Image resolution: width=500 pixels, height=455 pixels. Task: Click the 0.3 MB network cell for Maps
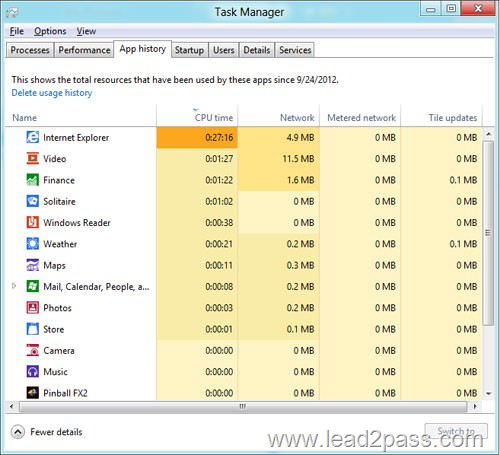point(279,265)
